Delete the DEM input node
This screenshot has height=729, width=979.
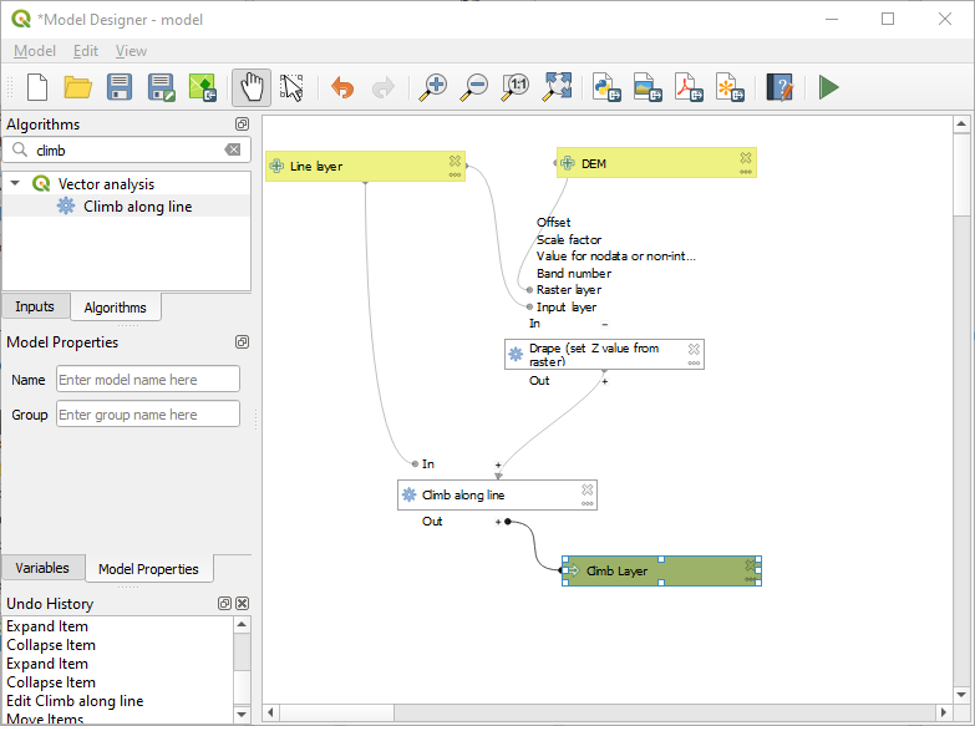point(745,158)
